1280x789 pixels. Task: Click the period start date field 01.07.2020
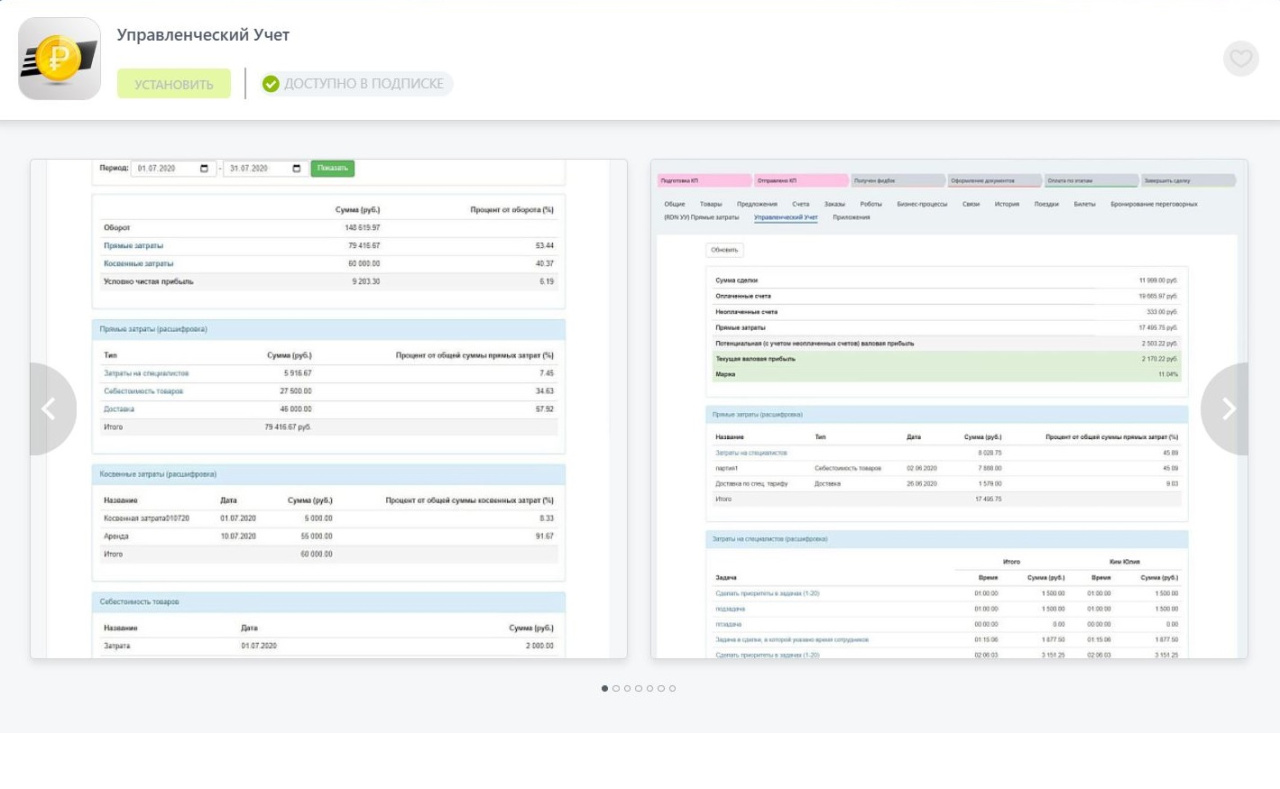173,169
